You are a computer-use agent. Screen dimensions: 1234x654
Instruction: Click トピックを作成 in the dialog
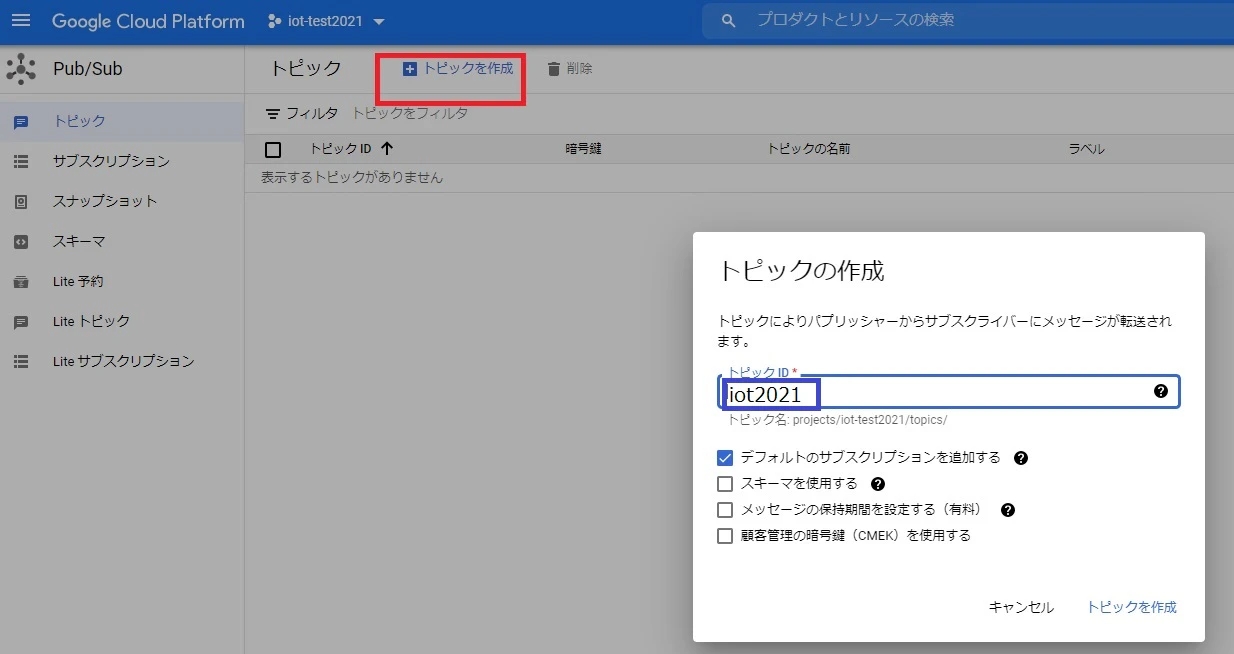point(1131,607)
